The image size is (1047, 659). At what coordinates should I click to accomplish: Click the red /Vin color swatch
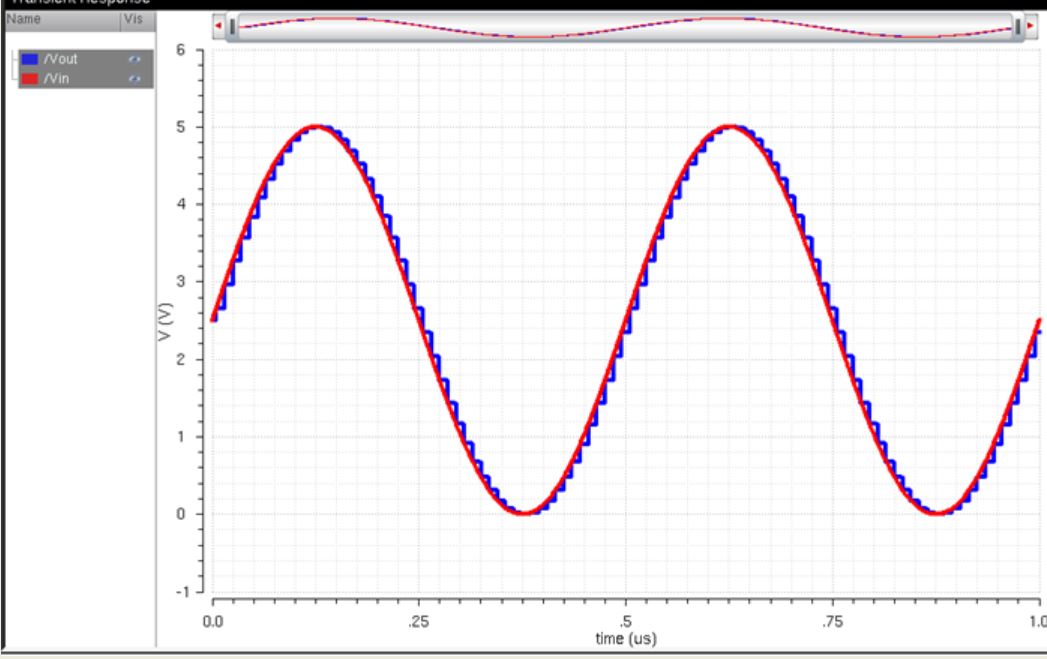pos(30,79)
